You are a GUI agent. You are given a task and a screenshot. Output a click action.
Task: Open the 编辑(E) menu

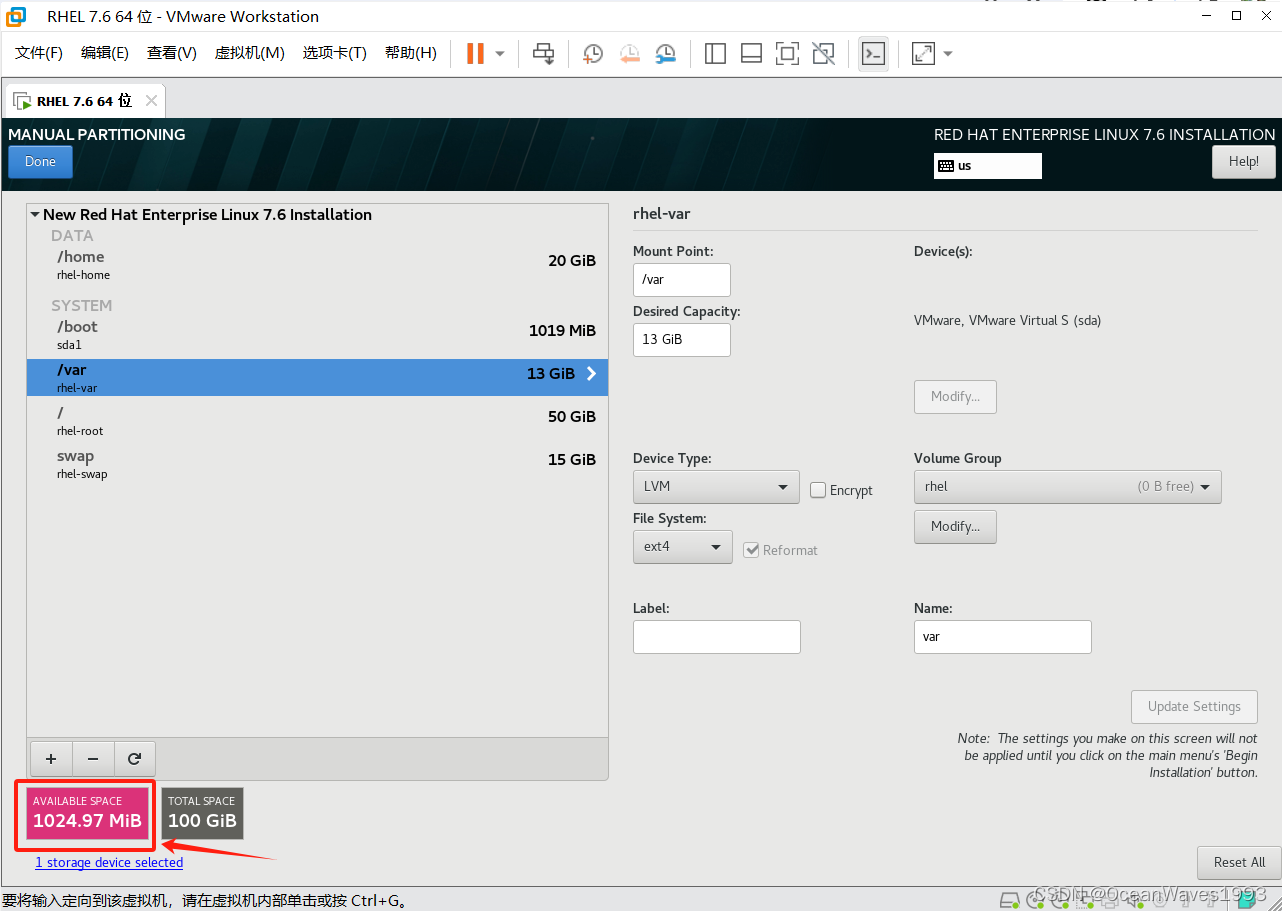coord(105,53)
